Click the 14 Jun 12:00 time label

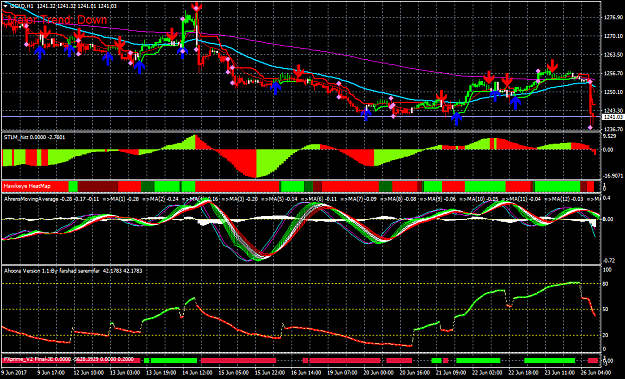(198, 372)
